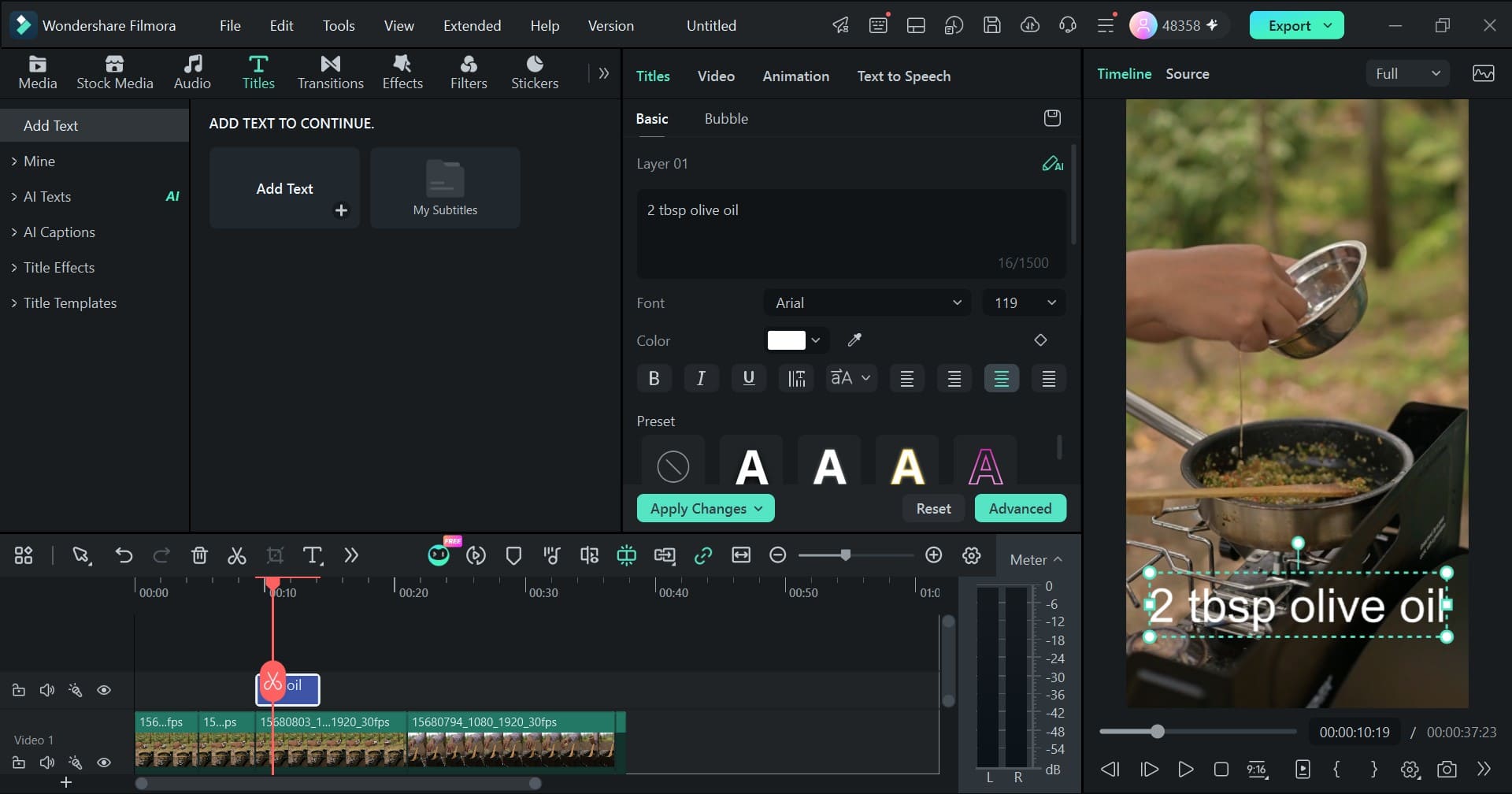Viewport: 1512px width, 794px height.
Task: Take a snapshot of the preview
Action: tap(1447, 769)
